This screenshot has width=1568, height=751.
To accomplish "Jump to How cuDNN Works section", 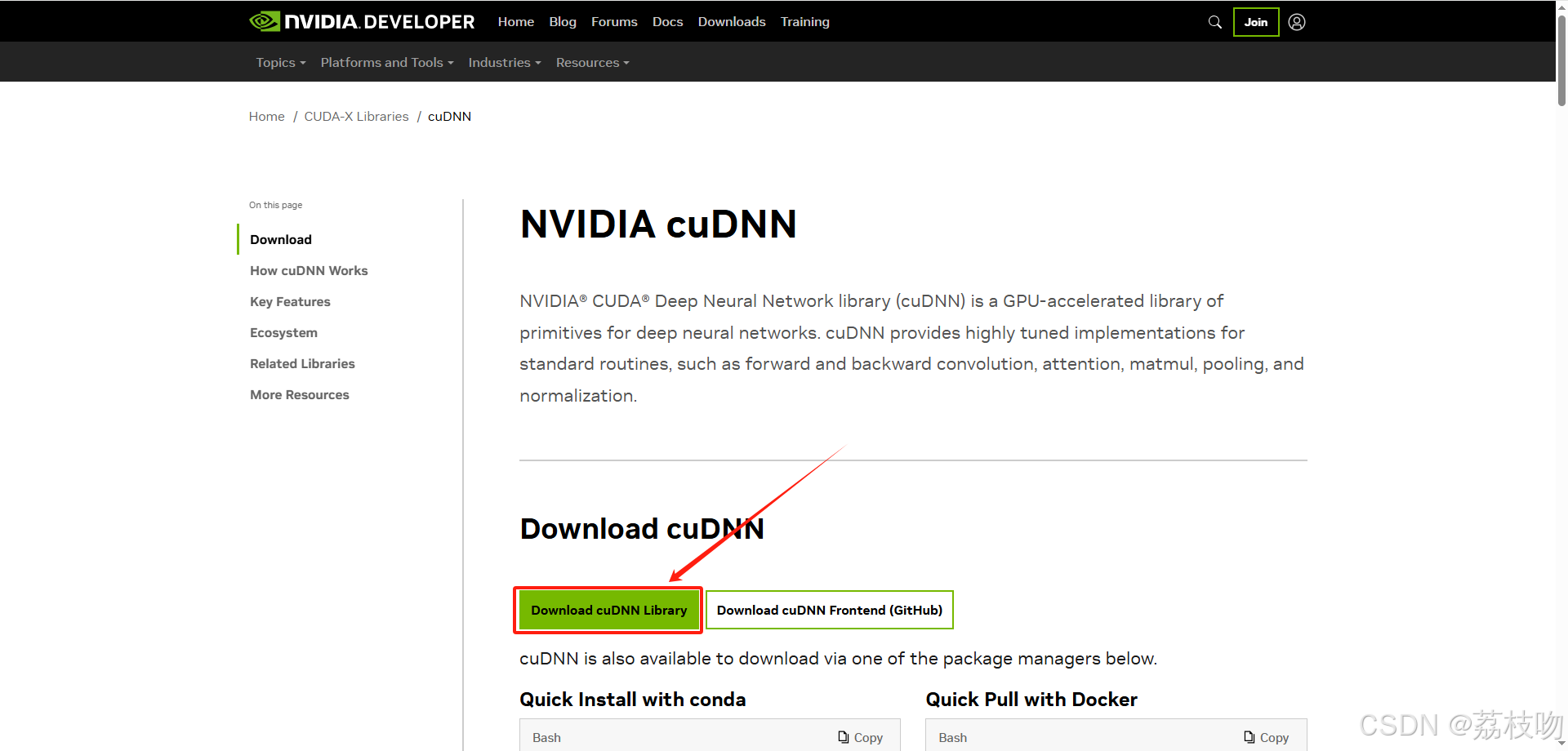I will [x=309, y=270].
